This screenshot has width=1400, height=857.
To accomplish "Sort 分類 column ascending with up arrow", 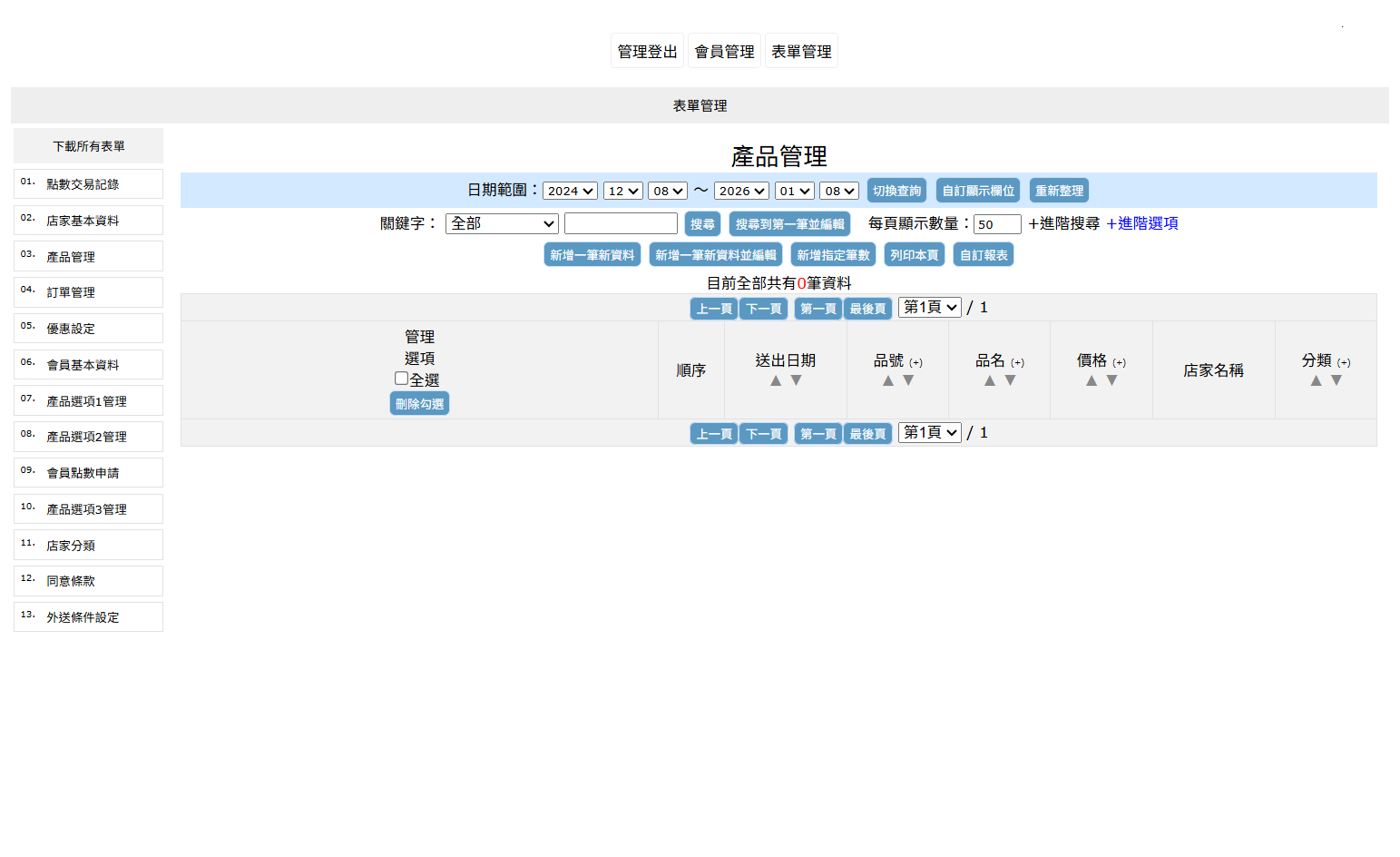I will pos(1316,381).
